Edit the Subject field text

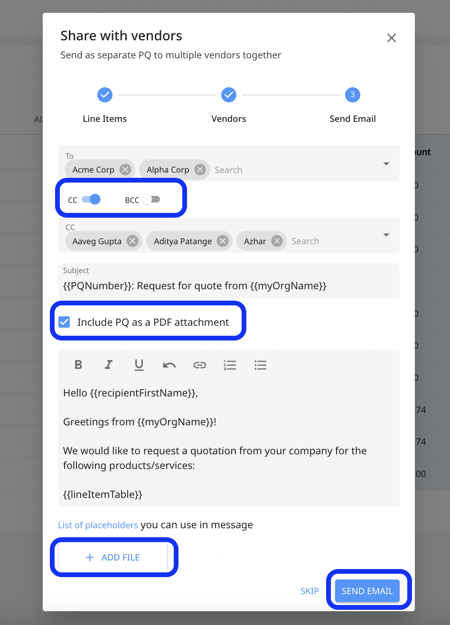point(228,281)
